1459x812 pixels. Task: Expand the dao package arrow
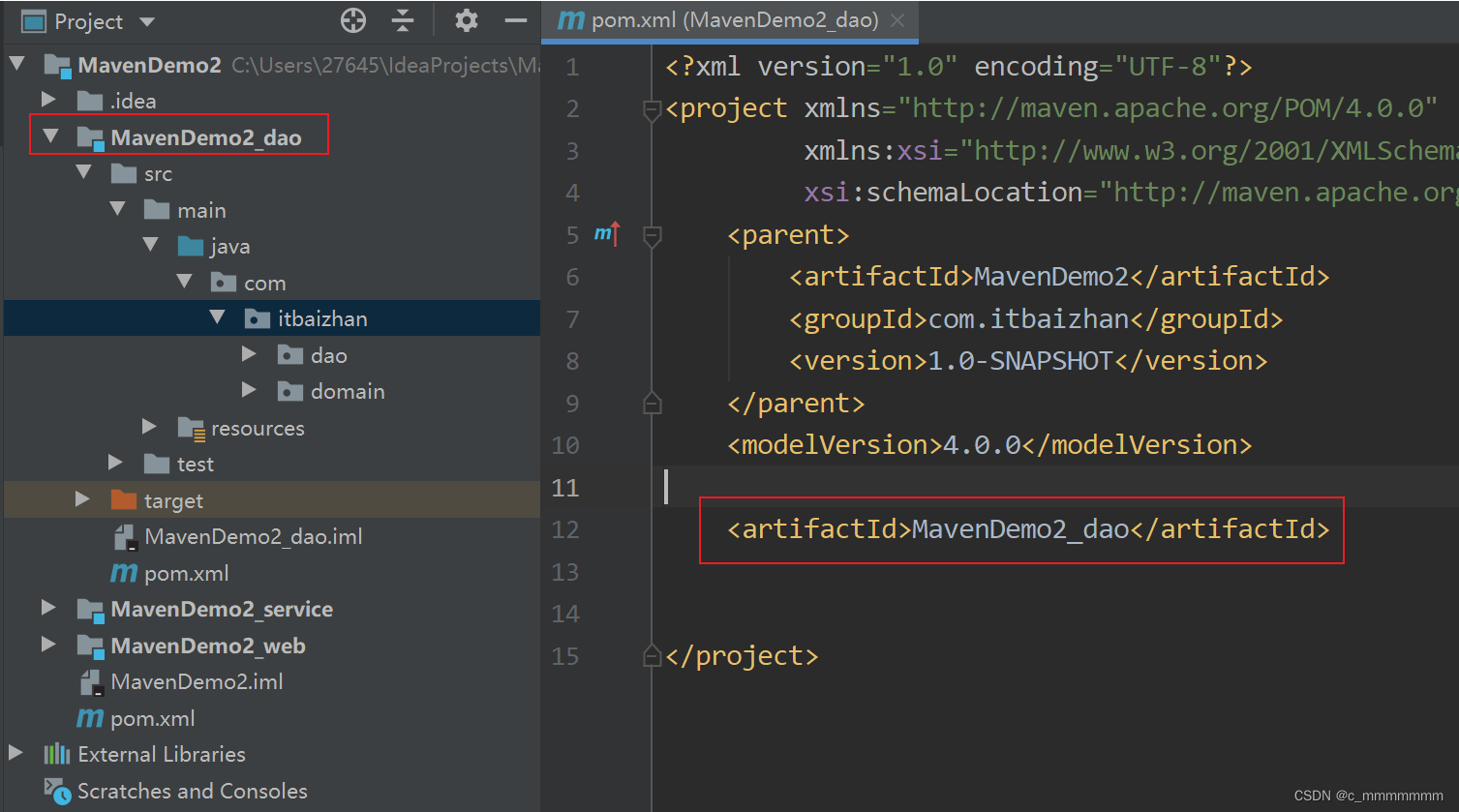(250, 354)
